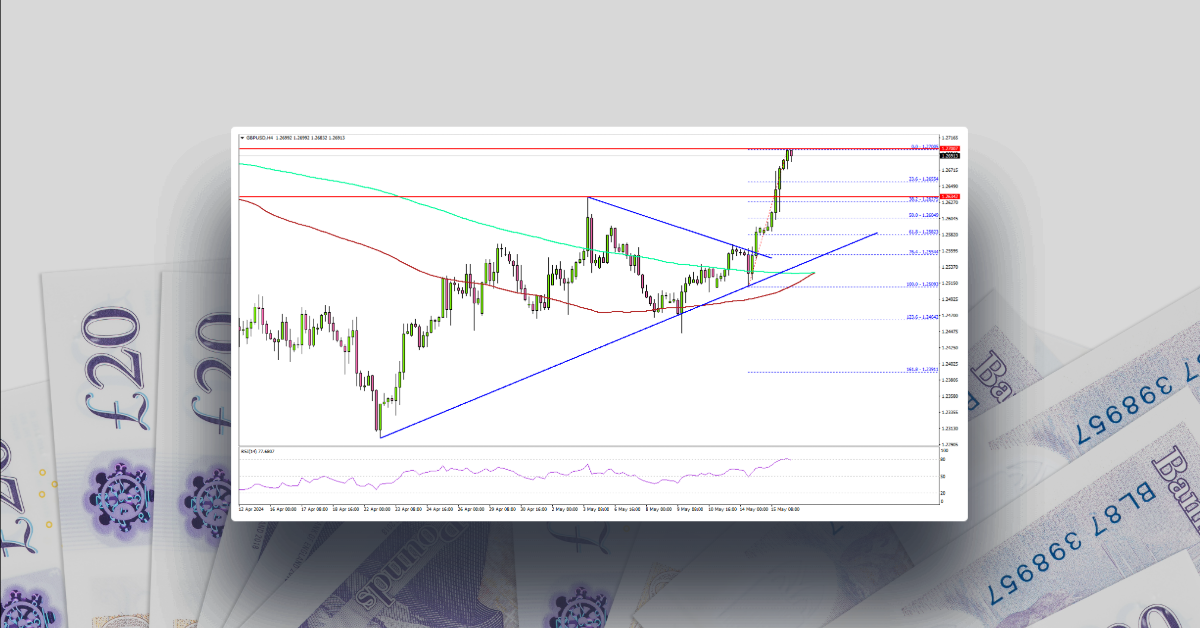Click the GBPUSD,H4 chart title text
This screenshot has height=628, width=1200.
point(272,138)
